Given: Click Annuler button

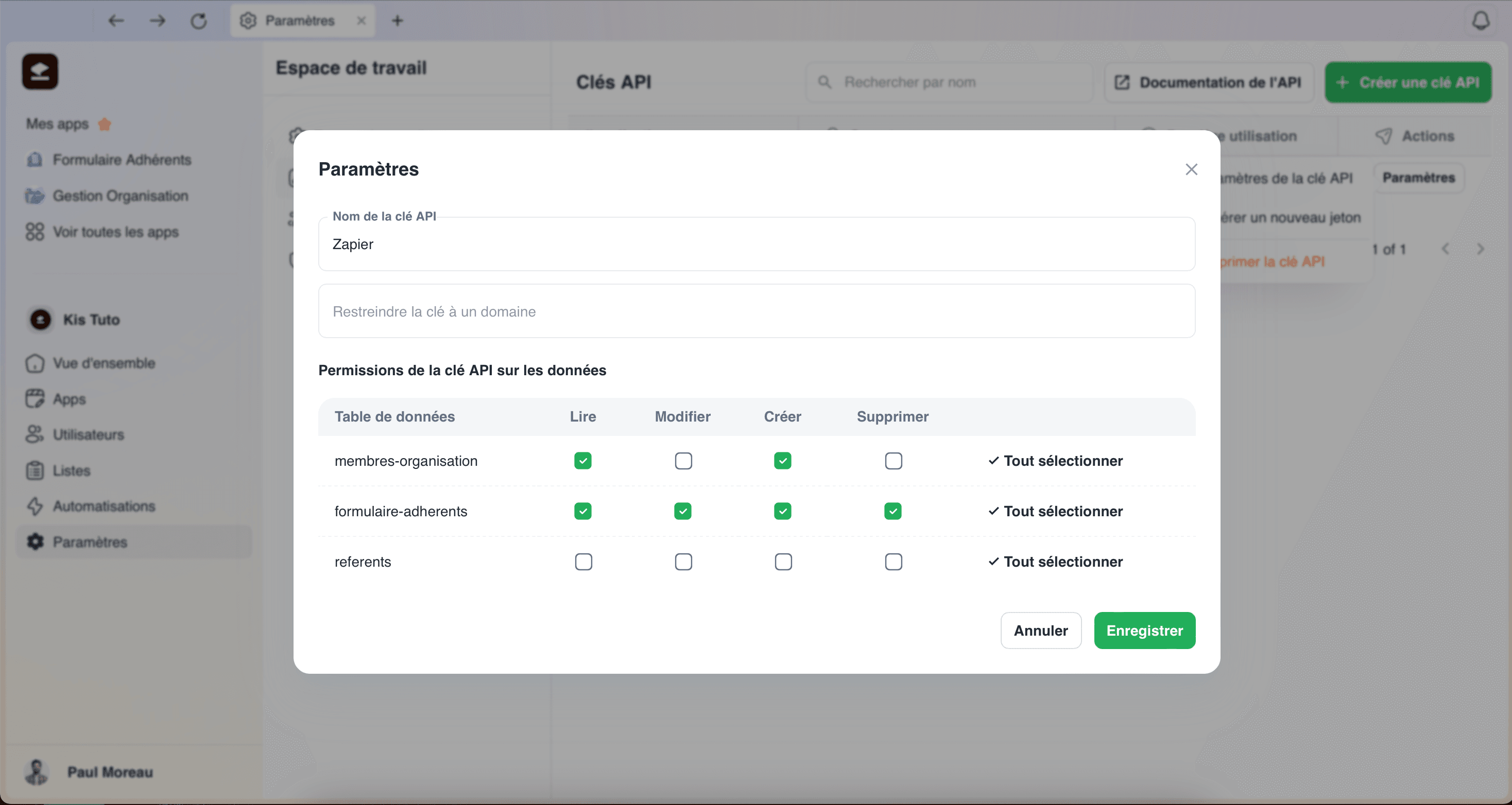Looking at the screenshot, I should coord(1041,630).
